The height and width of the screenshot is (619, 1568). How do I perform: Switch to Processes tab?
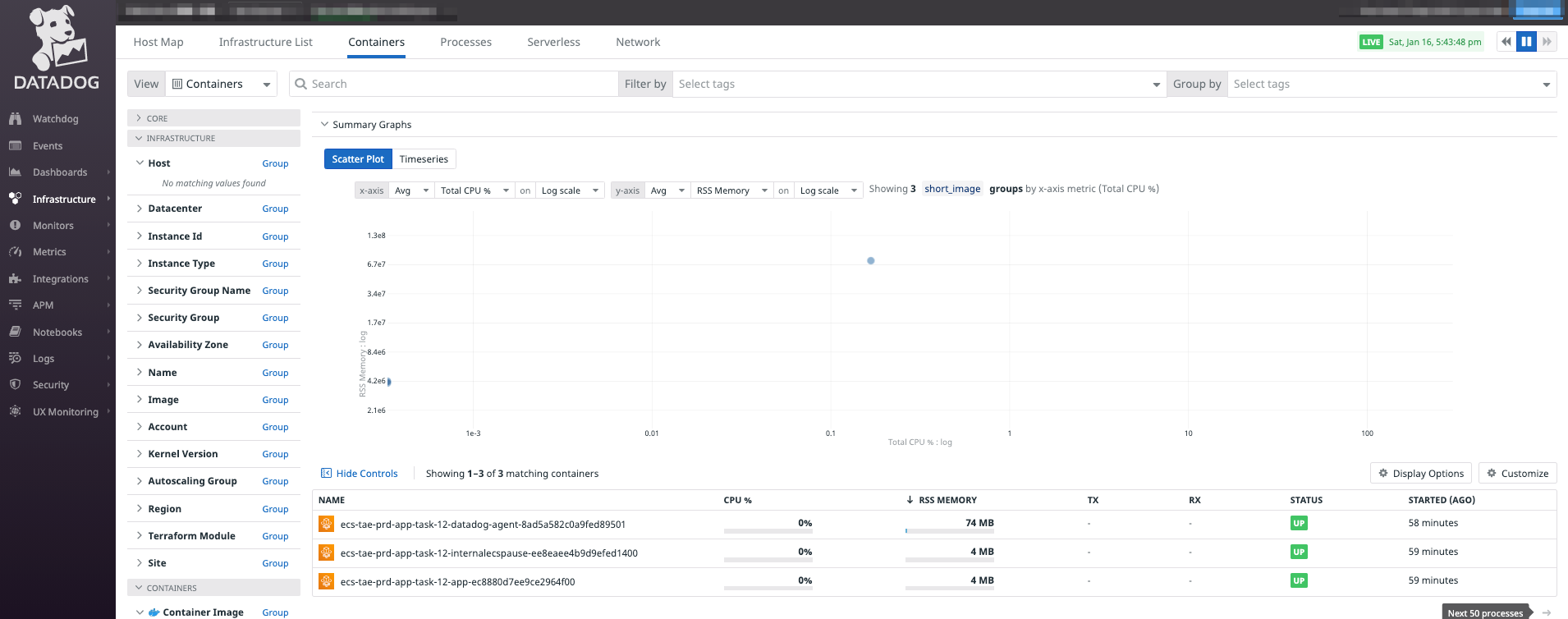click(465, 42)
